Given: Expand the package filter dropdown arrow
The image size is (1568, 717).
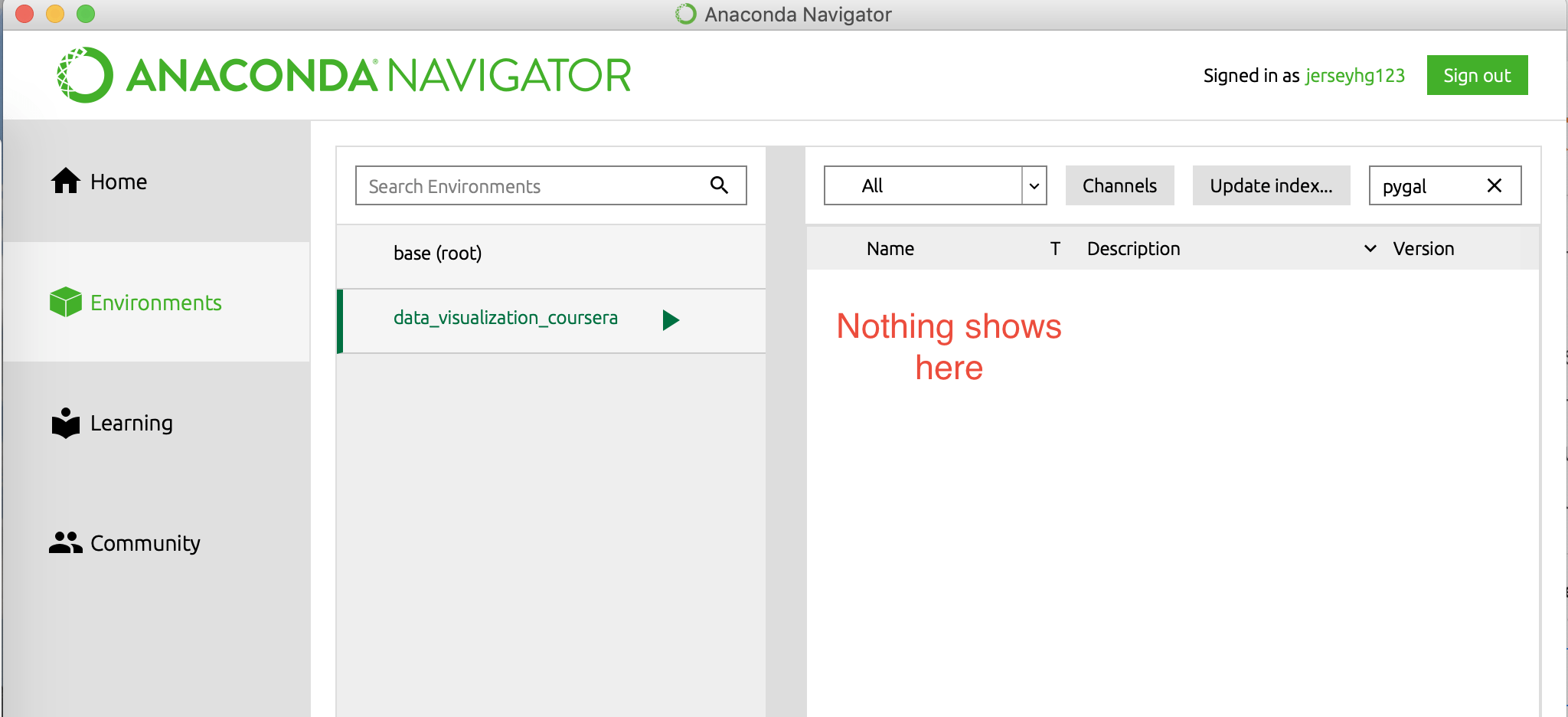Looking at the screenshot, I should pos(1034,186).
